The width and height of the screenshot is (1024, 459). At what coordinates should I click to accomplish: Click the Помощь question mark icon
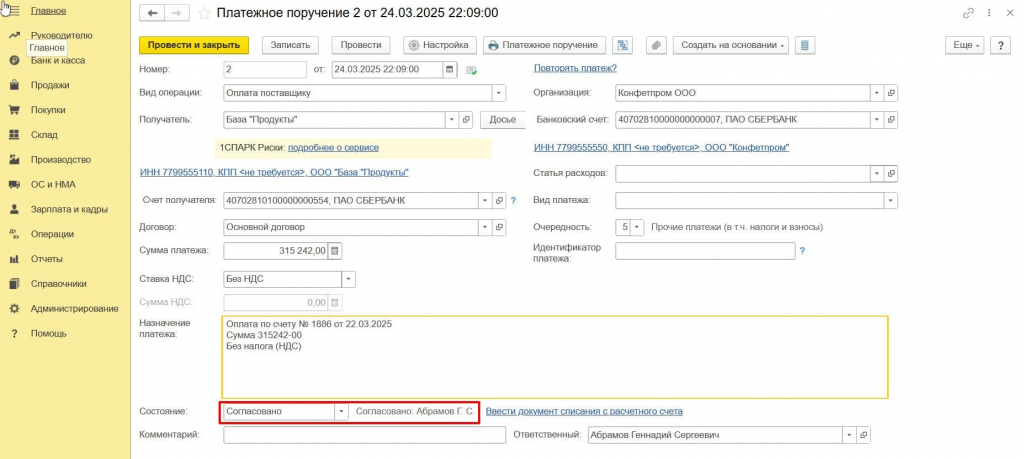pyautogui.click(x=14, y=333)
